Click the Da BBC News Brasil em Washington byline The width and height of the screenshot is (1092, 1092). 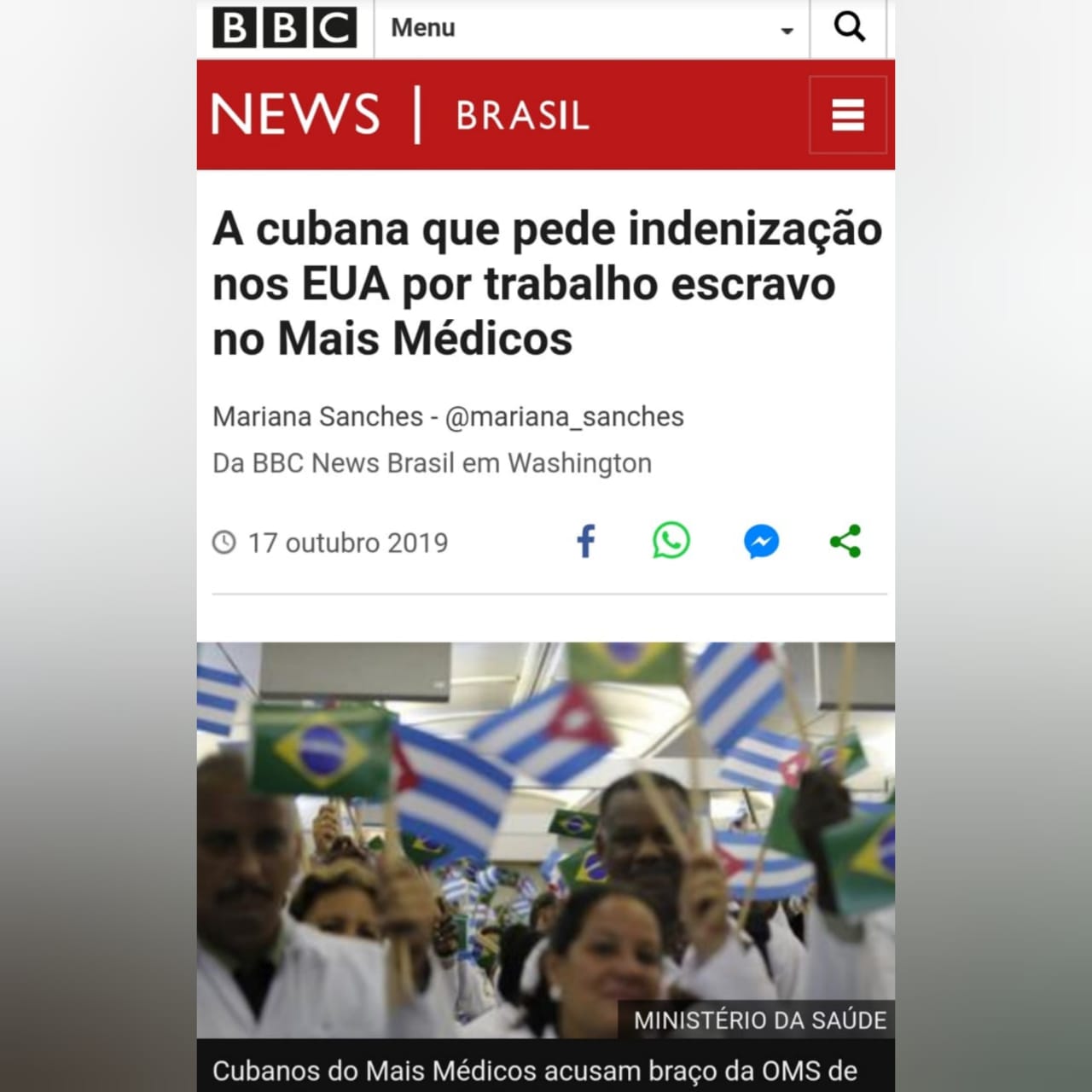point(432,463)
